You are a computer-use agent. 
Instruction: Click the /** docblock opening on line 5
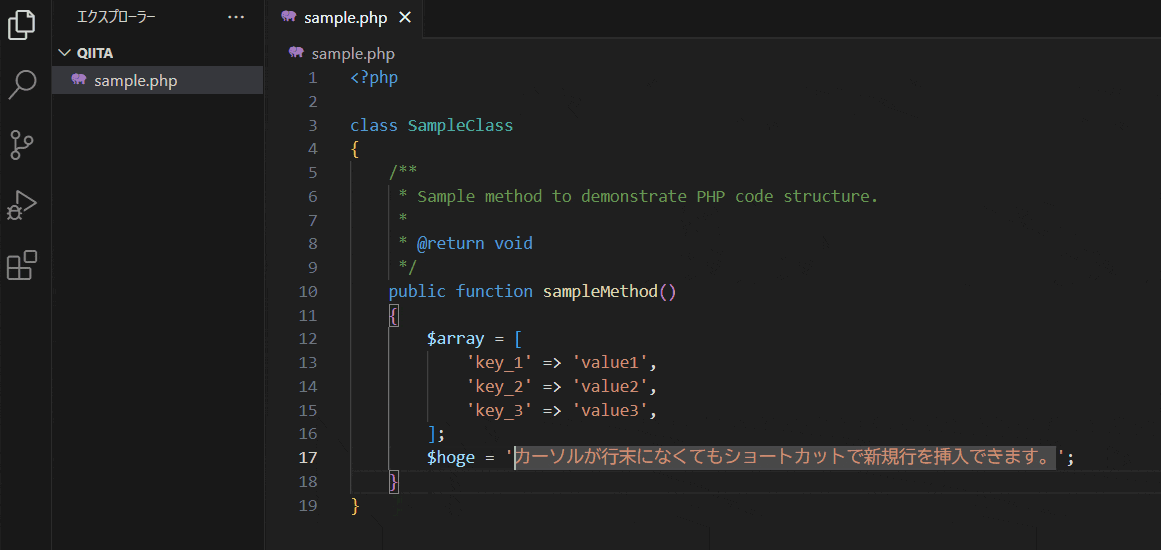404,172
